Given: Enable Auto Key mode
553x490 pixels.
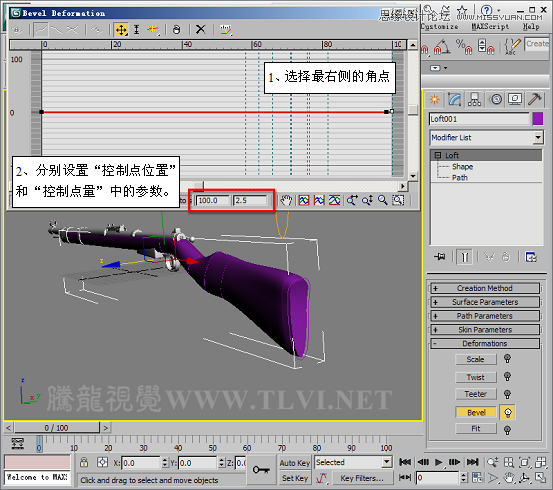Looking at the screenshot, I should pos(295,462).
